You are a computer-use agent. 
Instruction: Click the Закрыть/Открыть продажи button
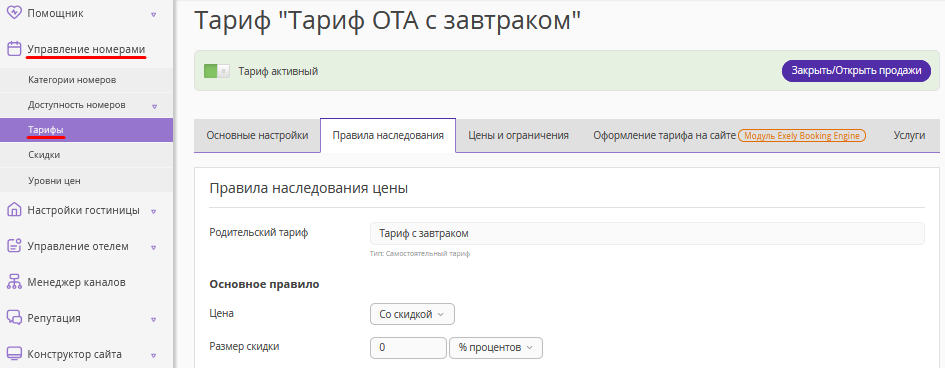click(856, 70)
